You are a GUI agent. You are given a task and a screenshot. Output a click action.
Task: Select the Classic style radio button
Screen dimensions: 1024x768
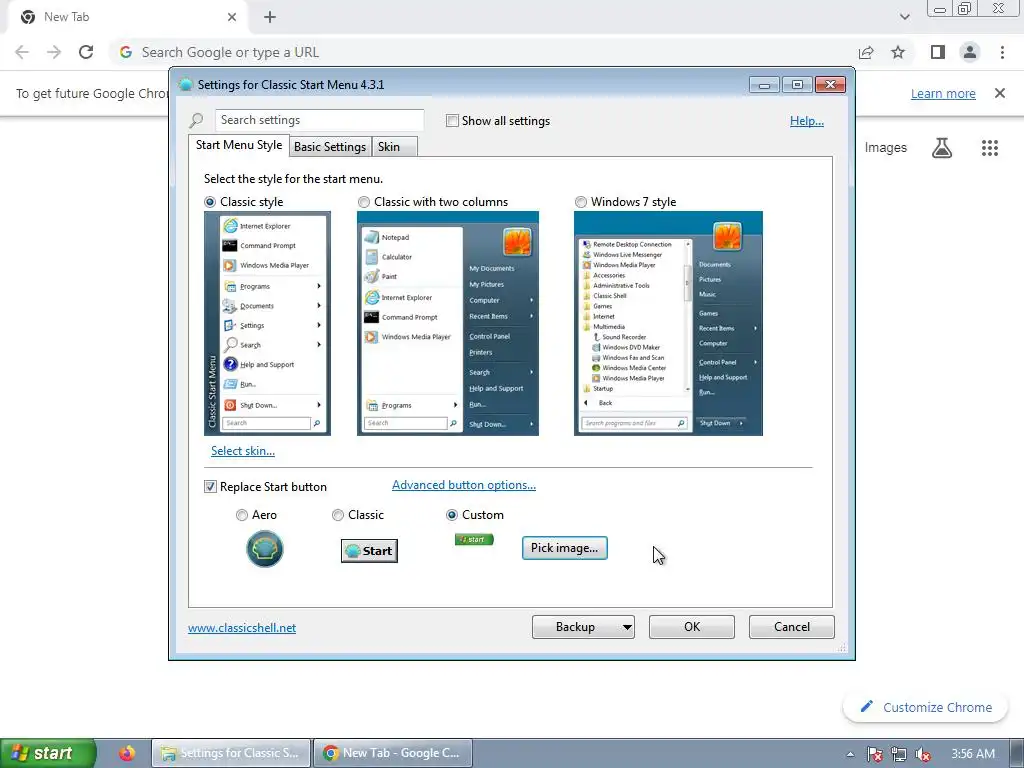coord(210,202)
